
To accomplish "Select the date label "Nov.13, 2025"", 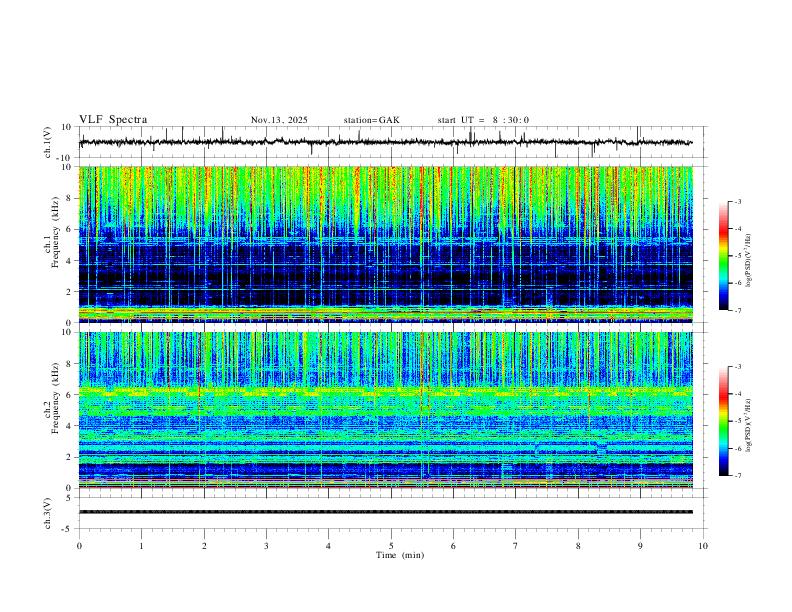I will pos(279,120).
